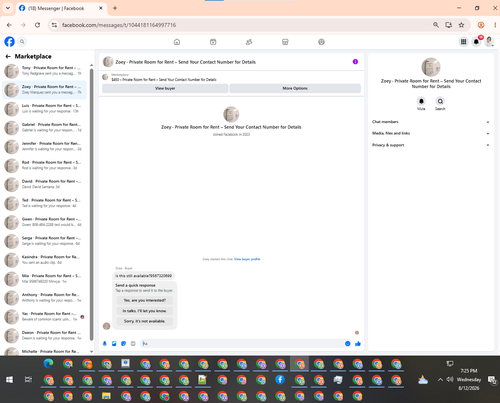
Task: Open the Rod conversation
Action: (x=45, y=165)
